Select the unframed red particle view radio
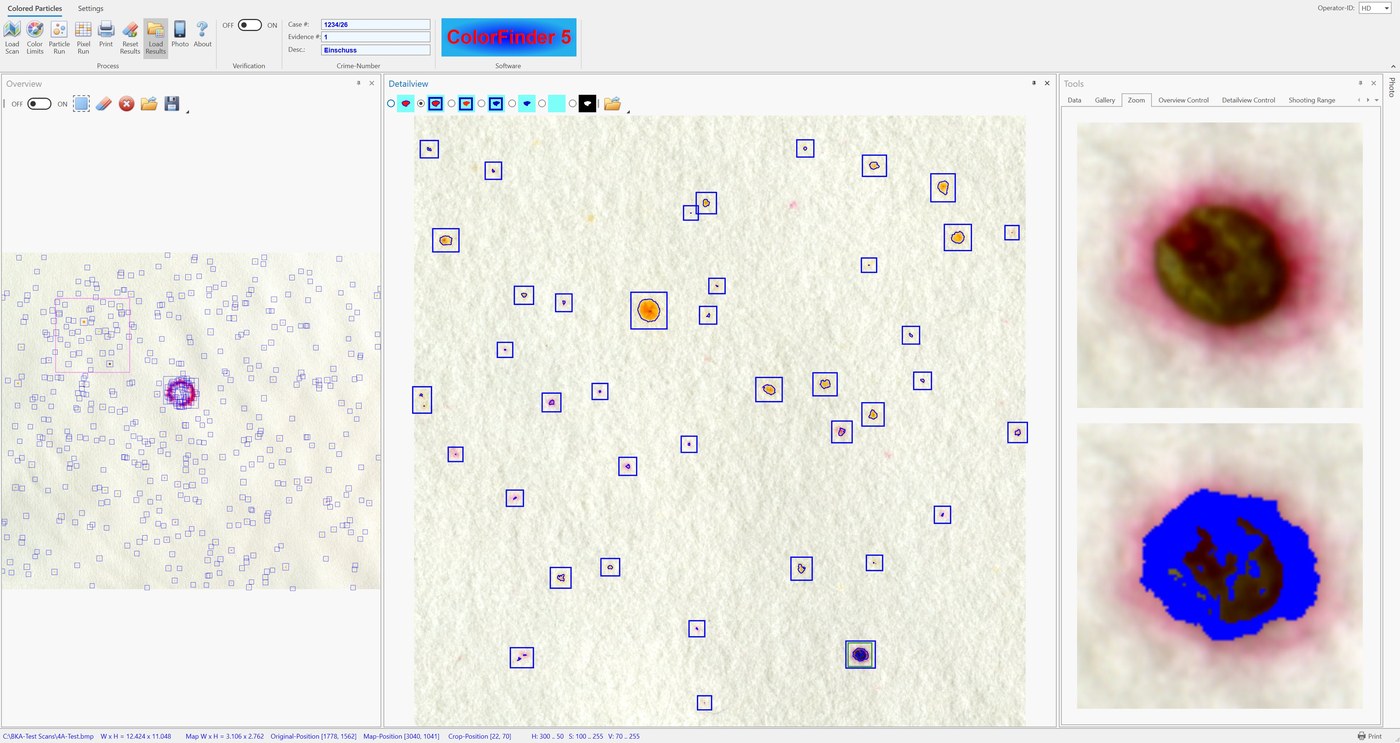1400x743 pixels. pos(391,104)
